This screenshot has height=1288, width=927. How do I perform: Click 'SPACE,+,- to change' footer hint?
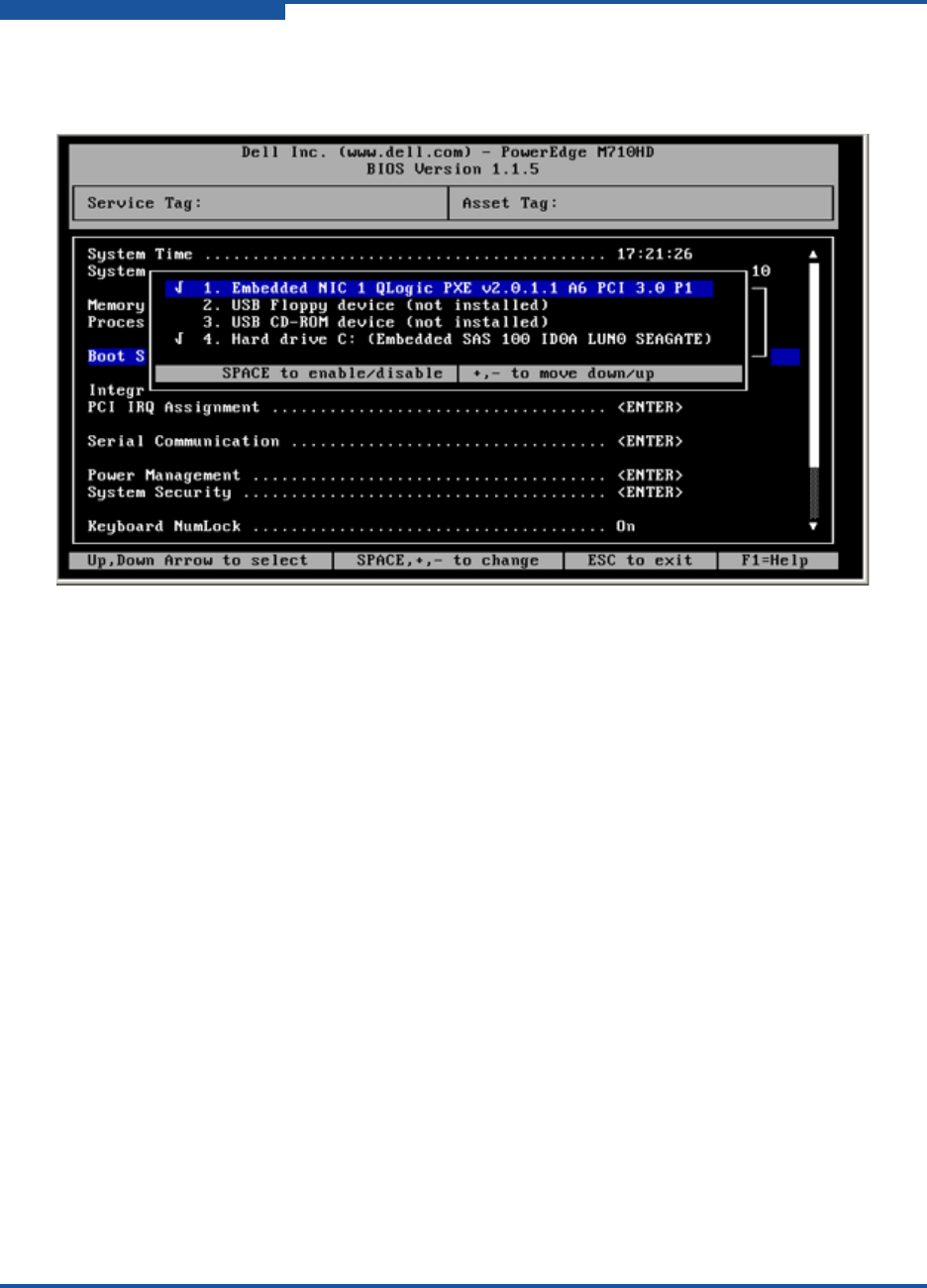tap(448, 561)
